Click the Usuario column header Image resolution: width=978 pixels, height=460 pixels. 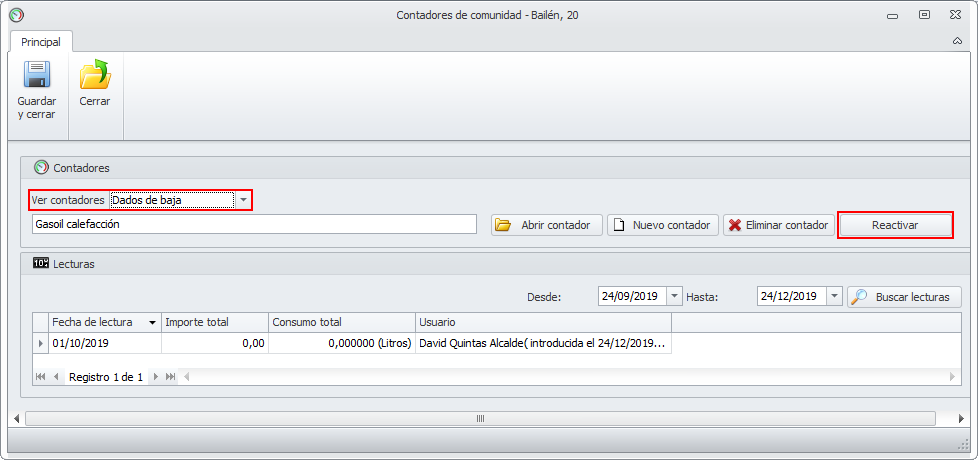pos(544,322)
